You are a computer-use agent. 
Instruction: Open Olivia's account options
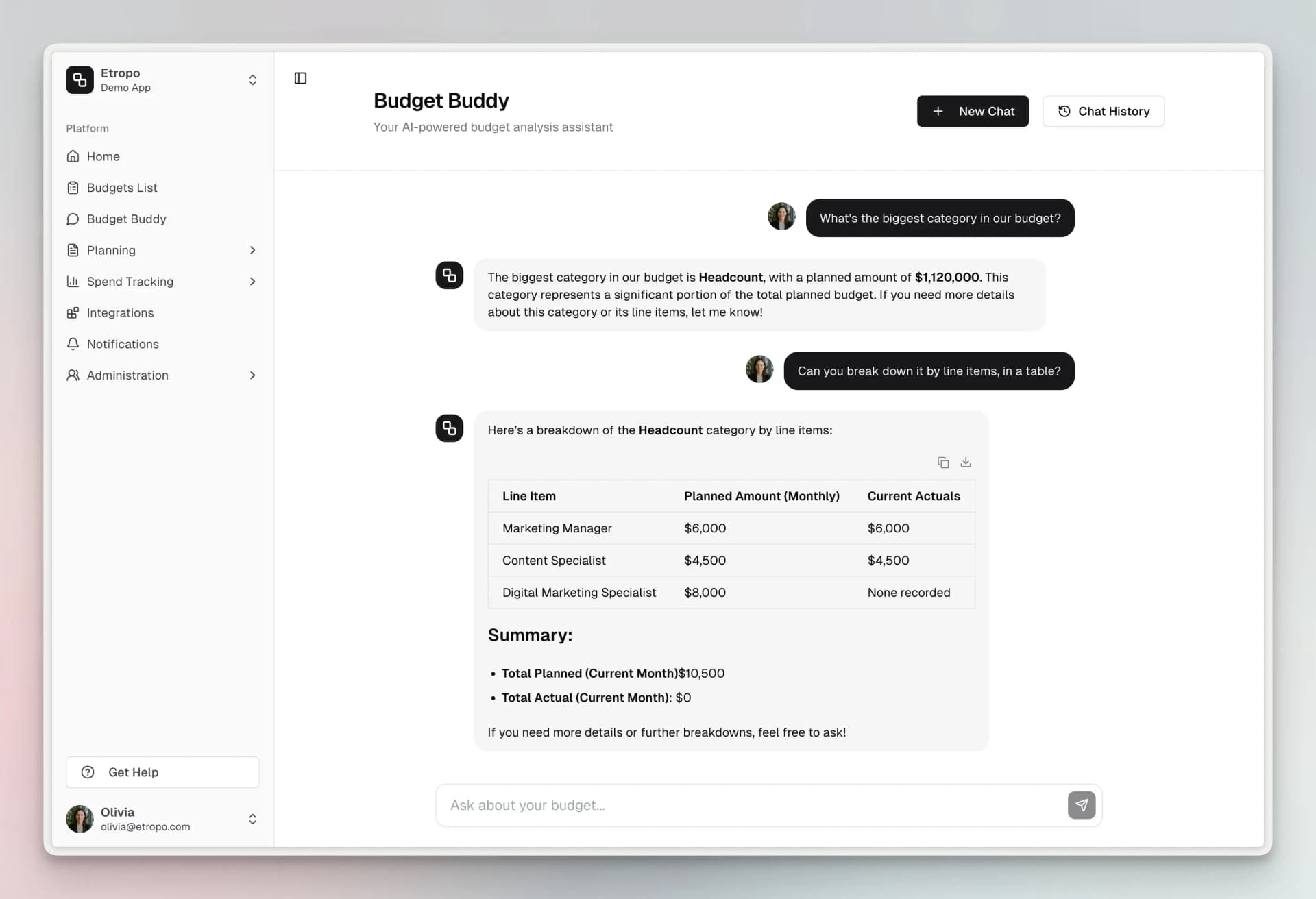coord(252,819)
